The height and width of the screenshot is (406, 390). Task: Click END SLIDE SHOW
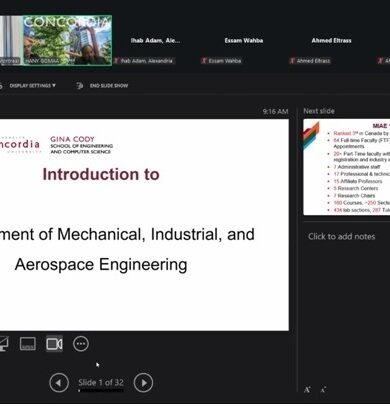click(109, 86)
